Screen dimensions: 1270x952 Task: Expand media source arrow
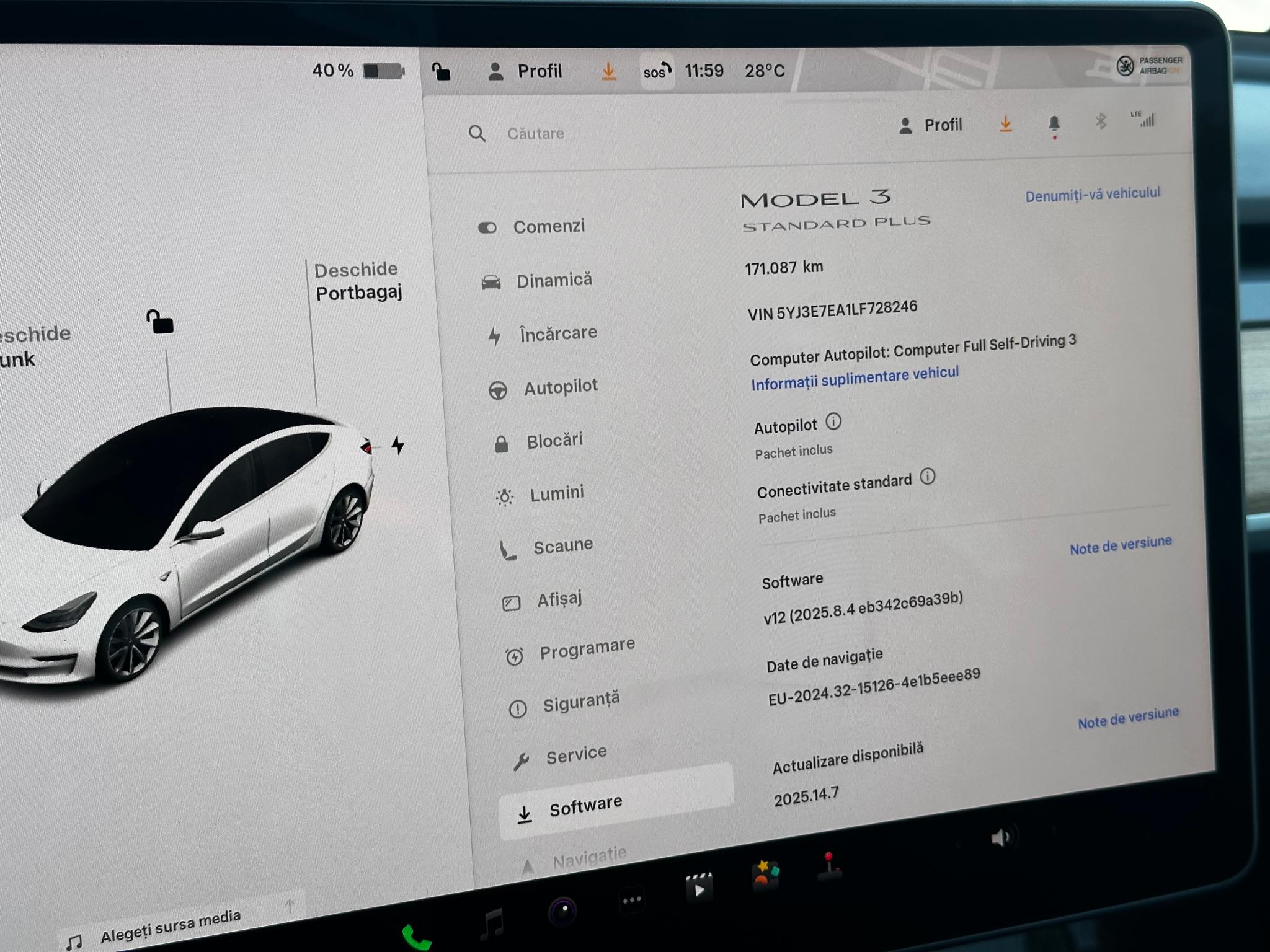coord(290,906)
